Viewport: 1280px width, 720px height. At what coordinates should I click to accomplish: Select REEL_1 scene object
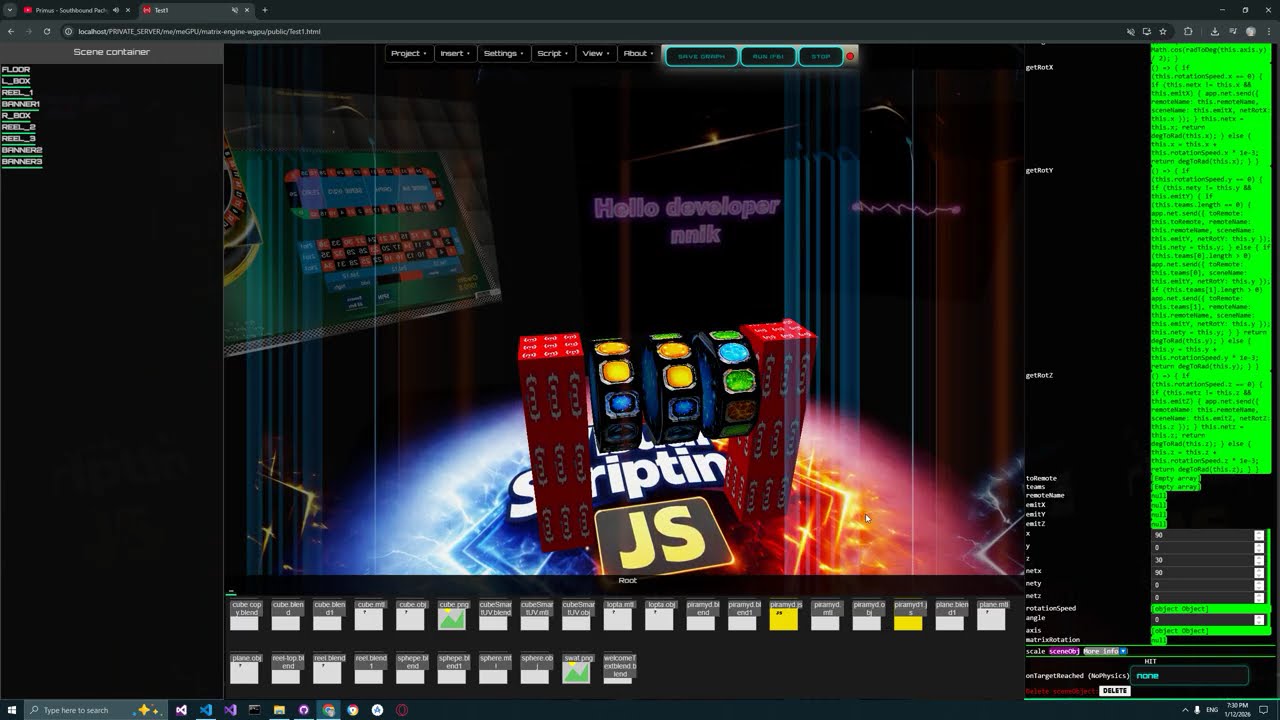tap(17, 93)
